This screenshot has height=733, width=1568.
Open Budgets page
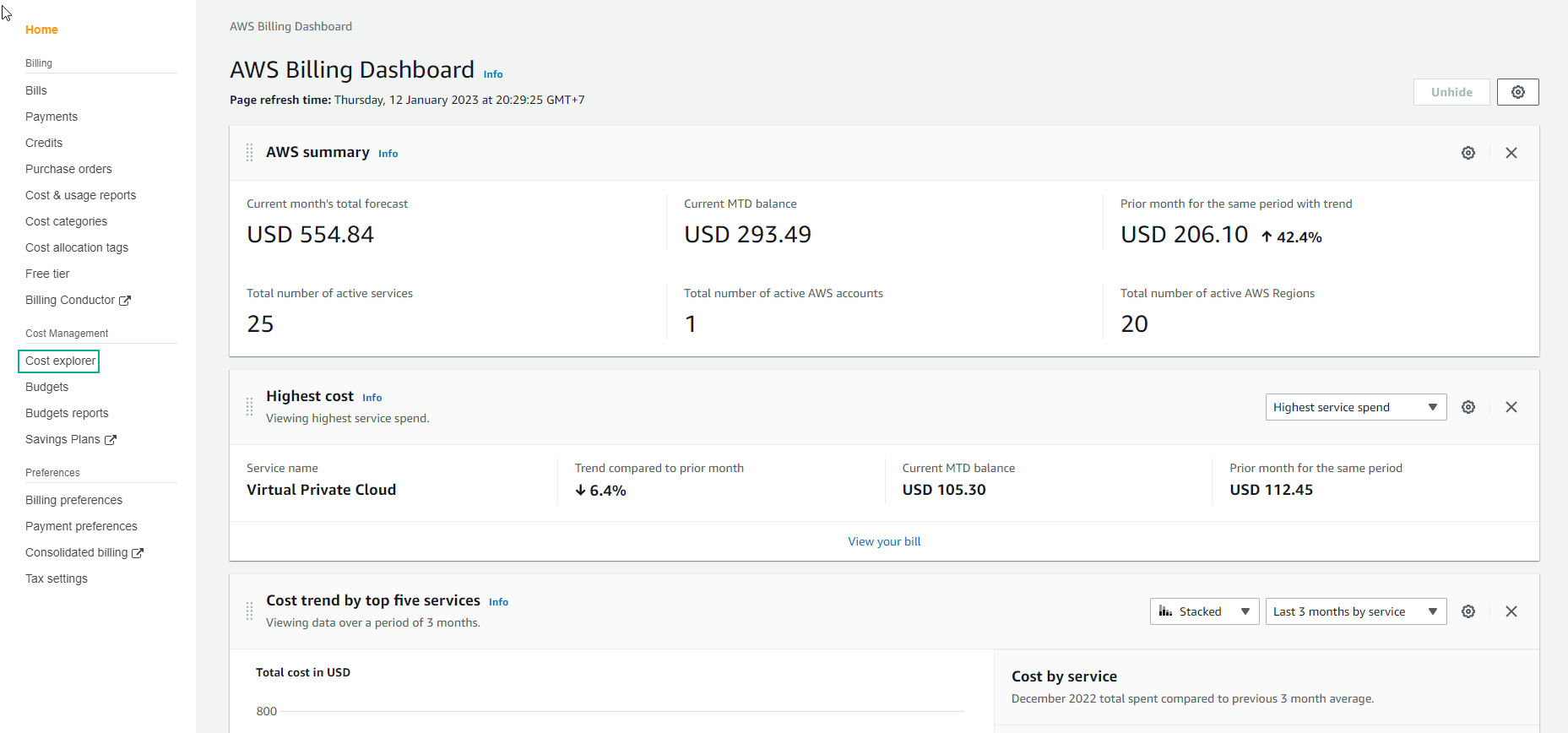click(x=46, y=387)
